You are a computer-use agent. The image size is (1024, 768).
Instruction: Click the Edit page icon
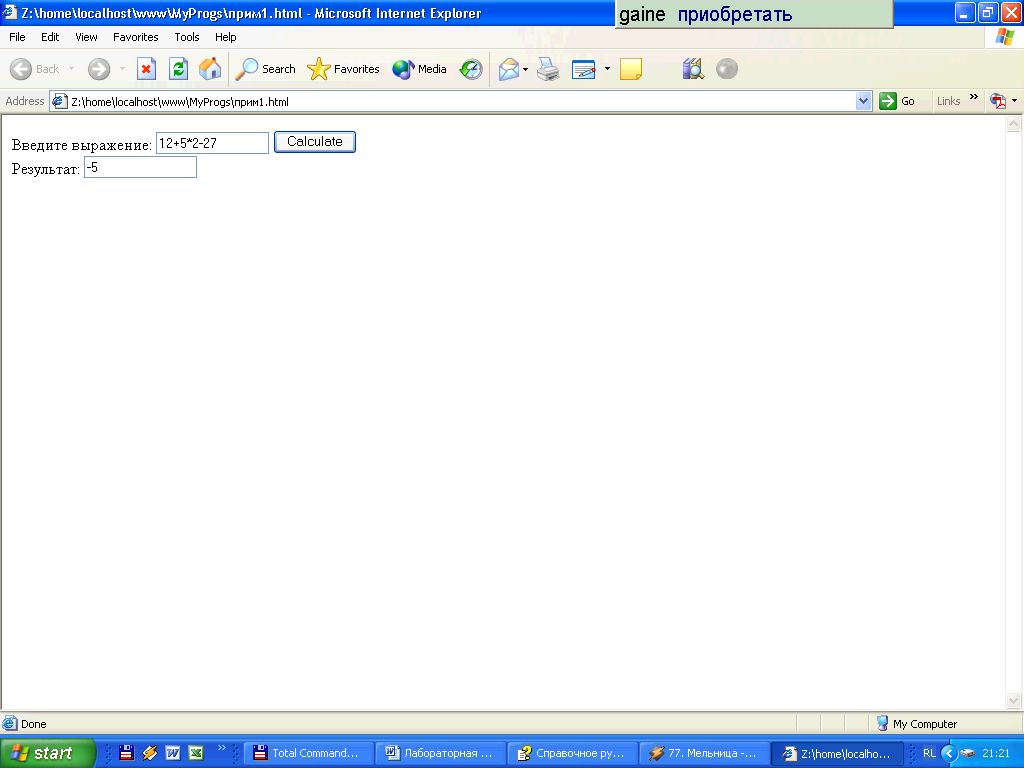(584, 69)
